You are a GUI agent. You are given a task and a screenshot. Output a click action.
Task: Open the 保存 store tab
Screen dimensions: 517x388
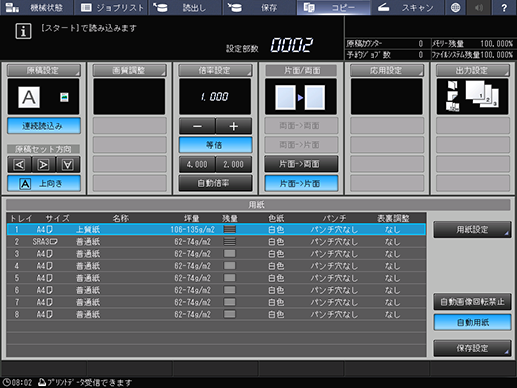[259, 7]
